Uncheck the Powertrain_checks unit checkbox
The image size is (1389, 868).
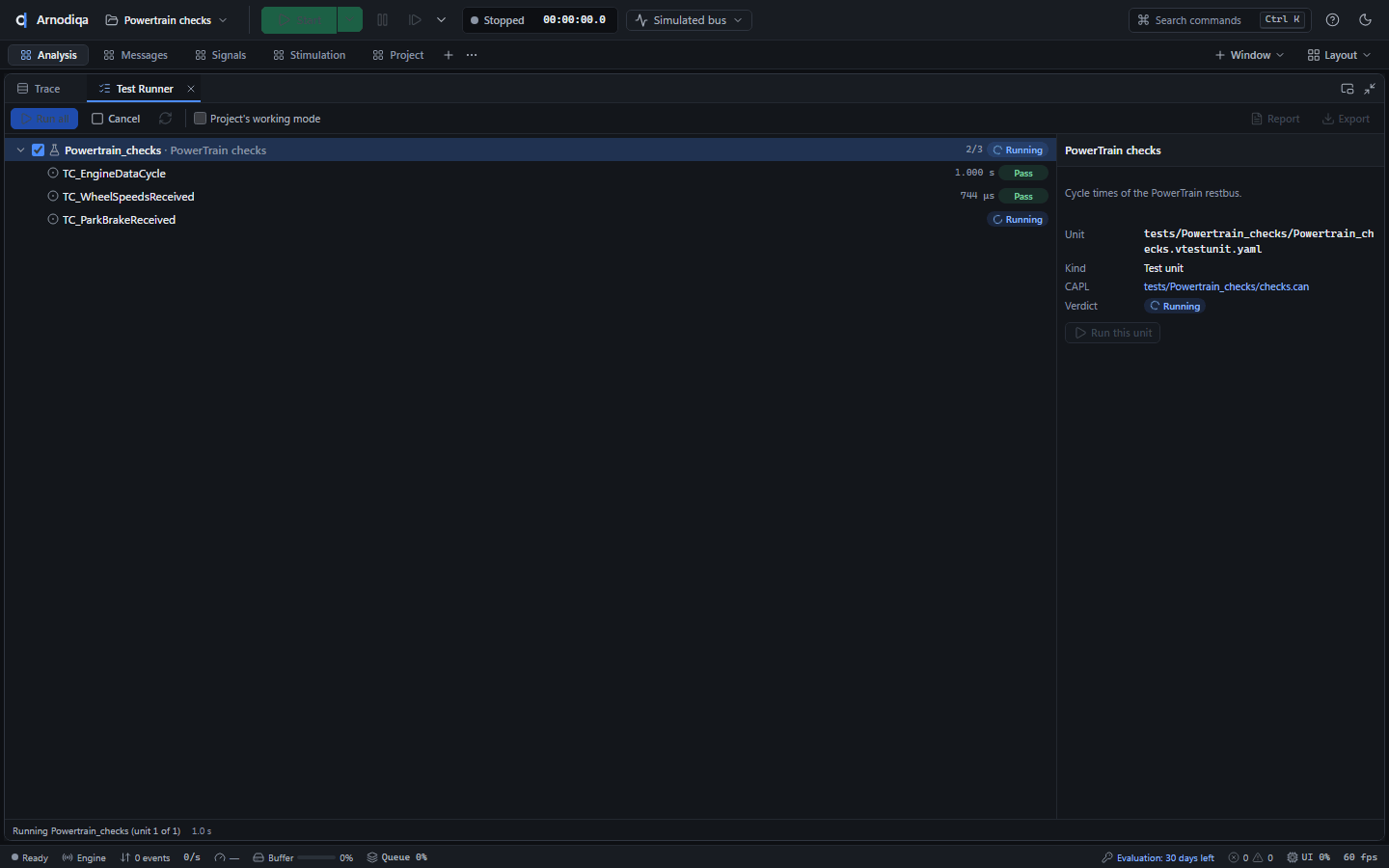pyautogui.click(x=39, y=150)
